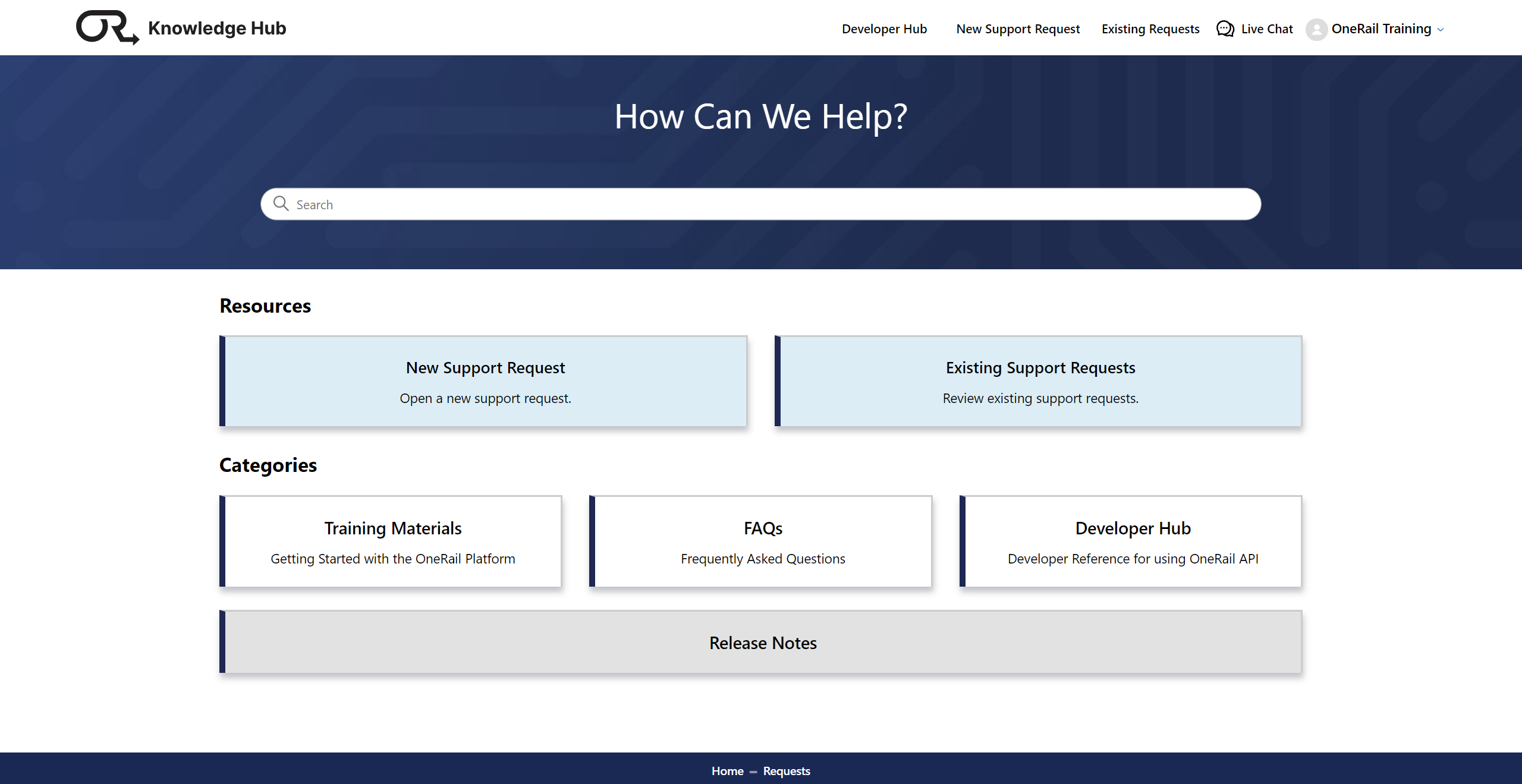This screenshot has height=784, width=1522.
Task: Open the Release Notes category
Action: (x=761, y=642)
